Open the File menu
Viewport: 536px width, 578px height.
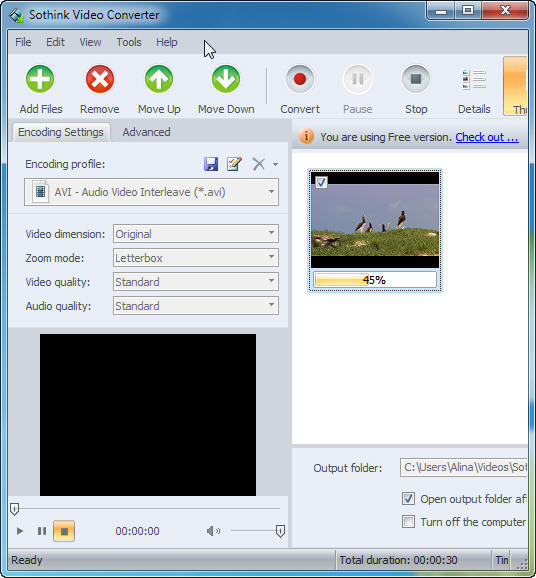click(23, 42)
